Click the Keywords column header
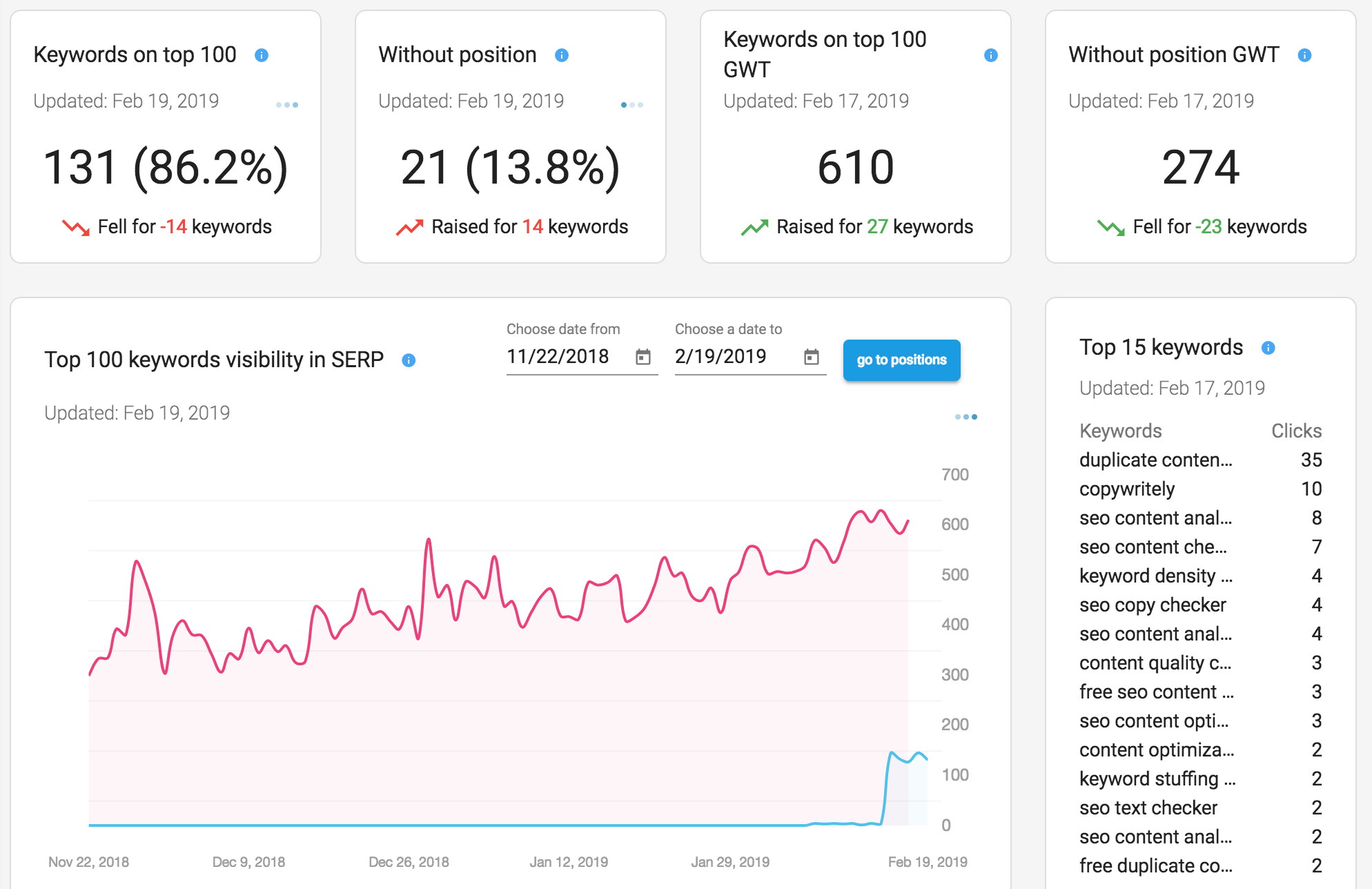Screen dimensions: 1372x889 pos(1121,431)
